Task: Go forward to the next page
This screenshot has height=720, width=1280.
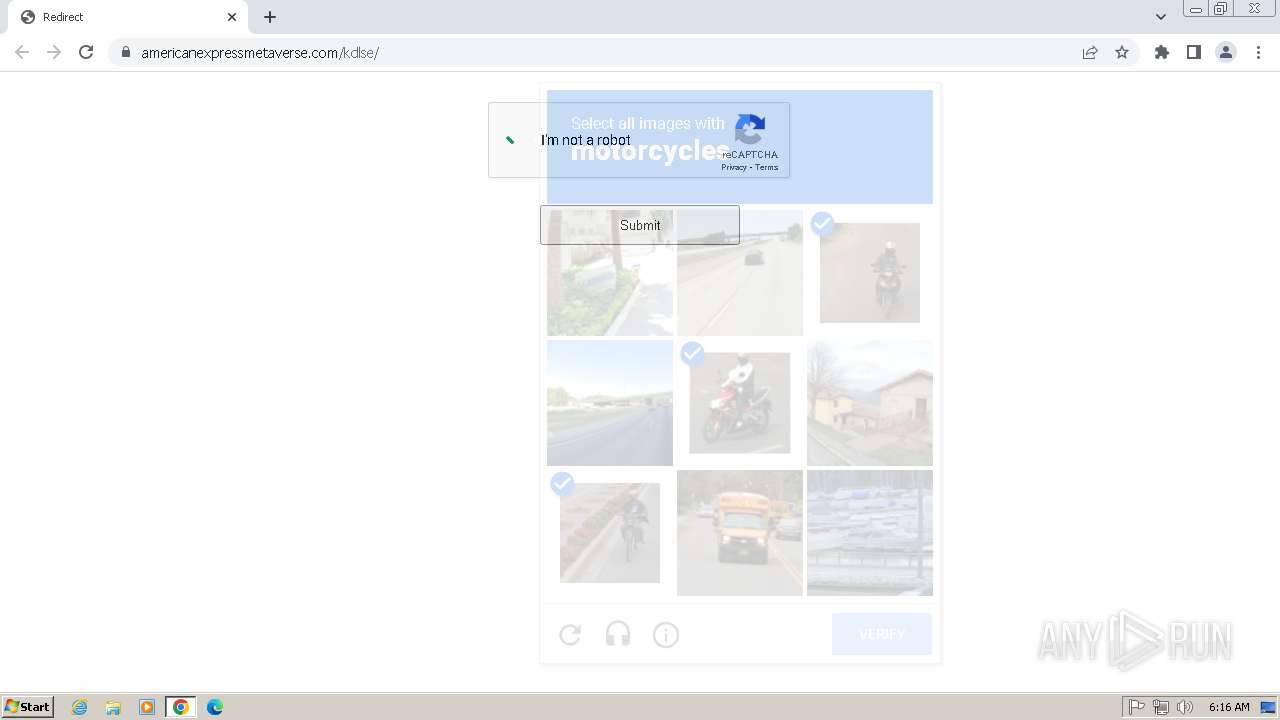Action: tap(54, 52)
